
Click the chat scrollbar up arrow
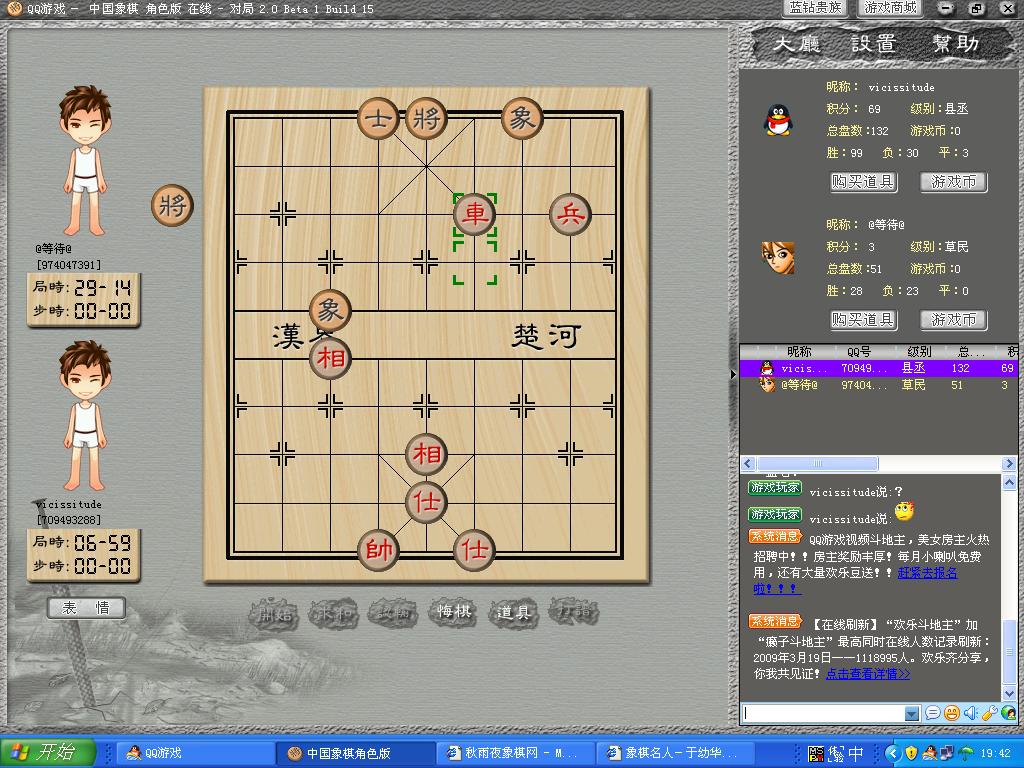(1009, 483)
